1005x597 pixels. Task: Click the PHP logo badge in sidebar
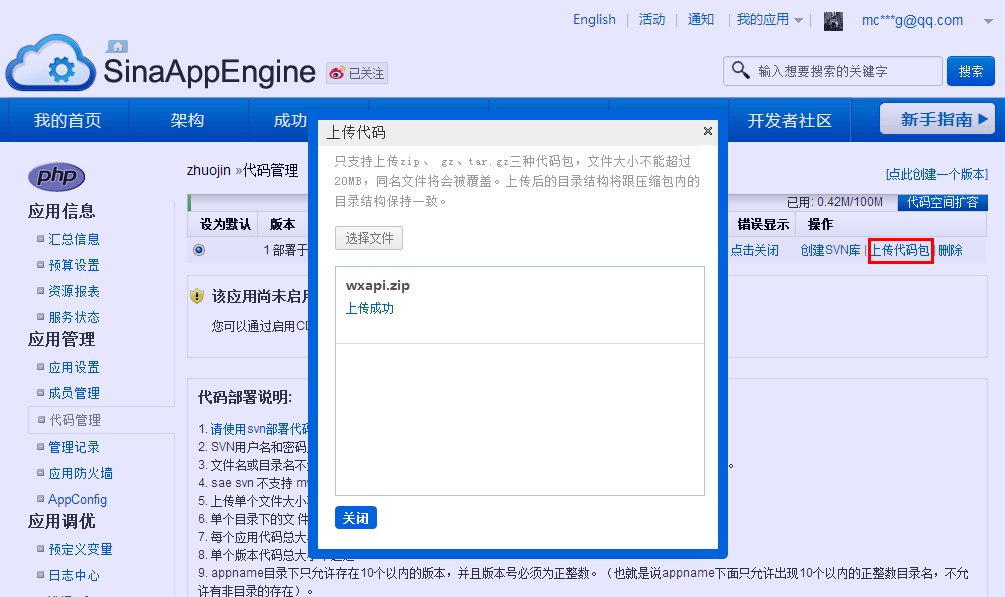56,176
